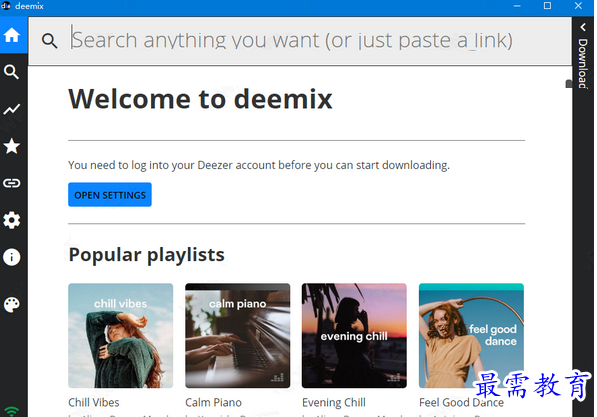
Task: Click the Evening Chill playlist title
Action: [x=334, y=403]
